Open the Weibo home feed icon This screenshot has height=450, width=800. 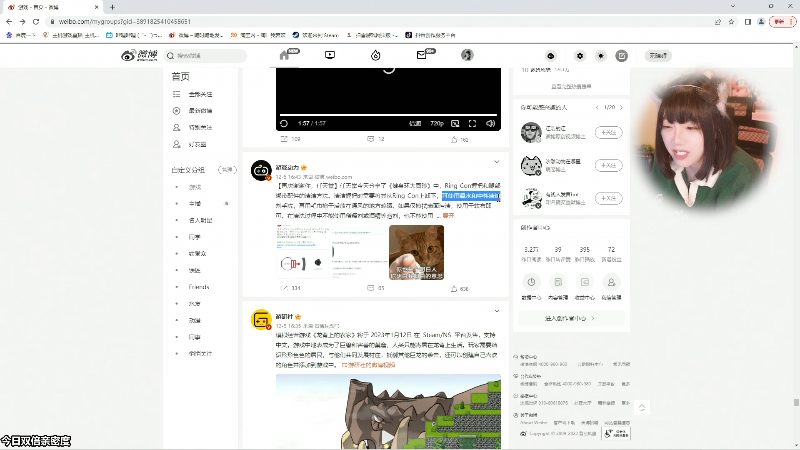285,55
